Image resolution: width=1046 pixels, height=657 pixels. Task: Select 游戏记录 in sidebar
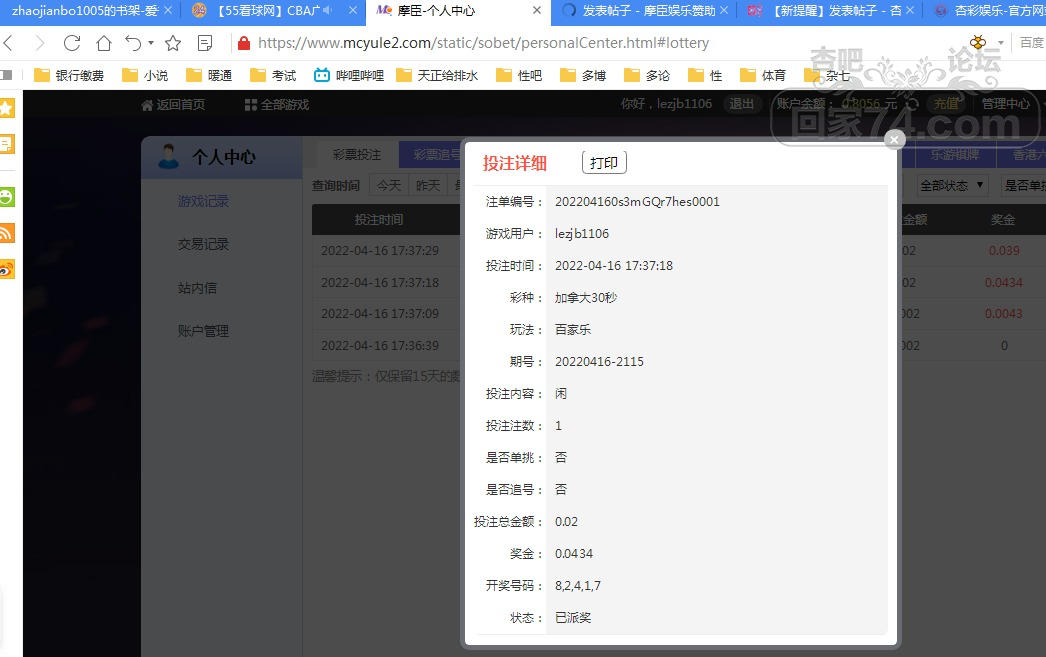tap(203, 201)
